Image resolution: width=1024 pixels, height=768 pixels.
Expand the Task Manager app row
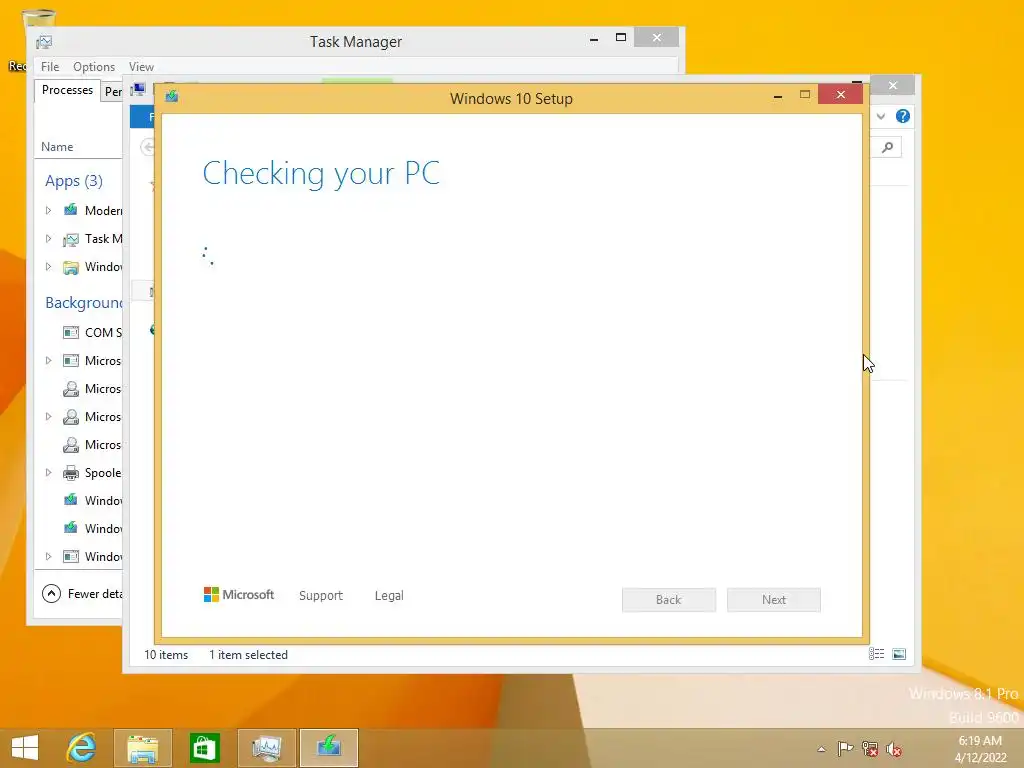(x=48, y=238)
